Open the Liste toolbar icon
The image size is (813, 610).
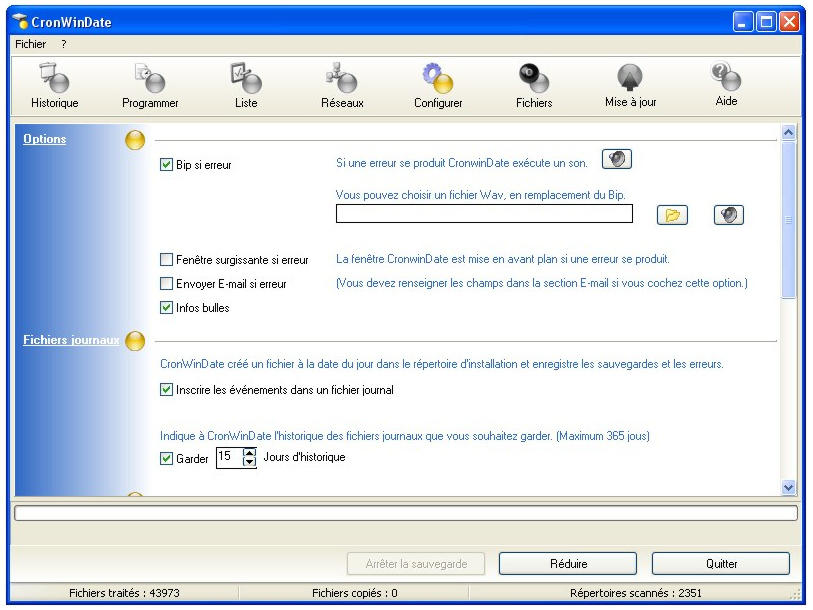(x=245, y=84)
